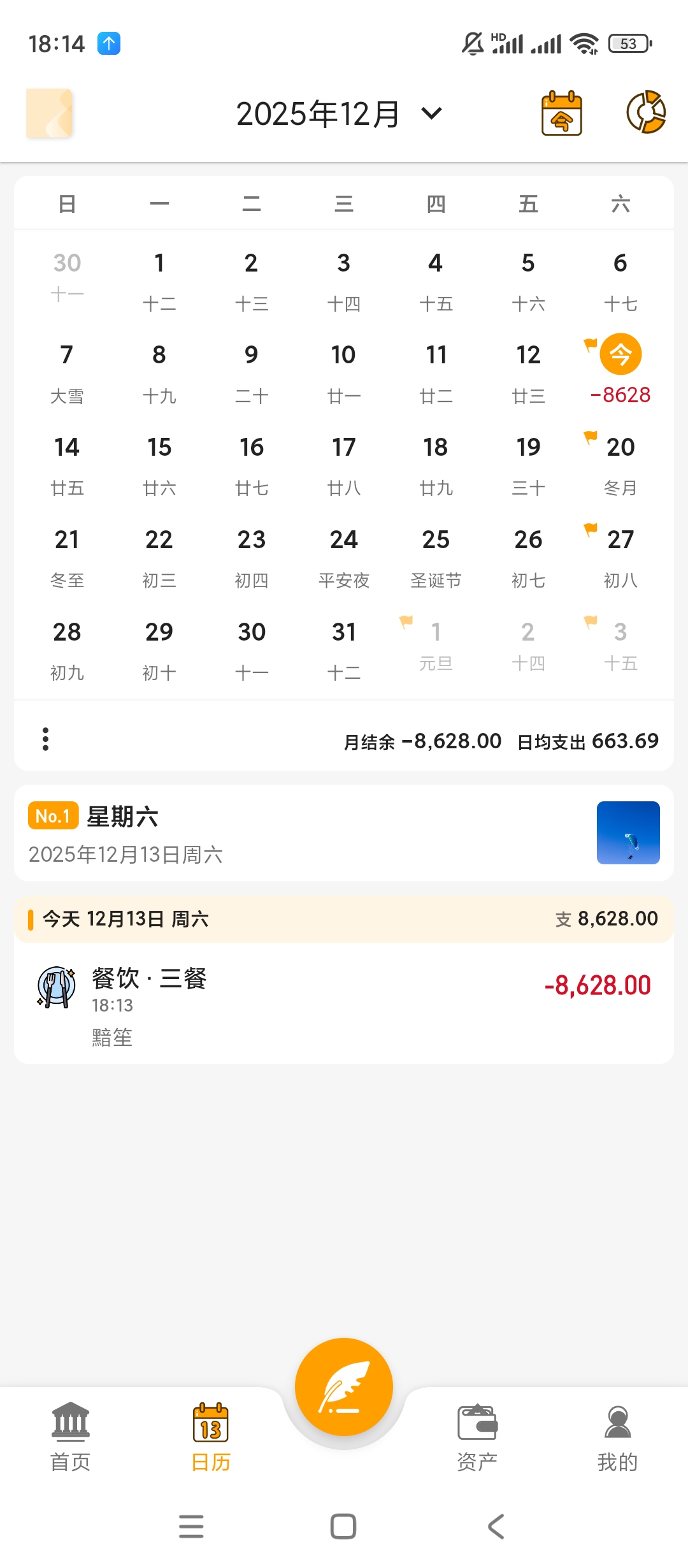Switch to the 首页 tab
Image resolution: width=688 pixels, height=1568 pixels.
pyautogui.click(x=70, y=1437)
